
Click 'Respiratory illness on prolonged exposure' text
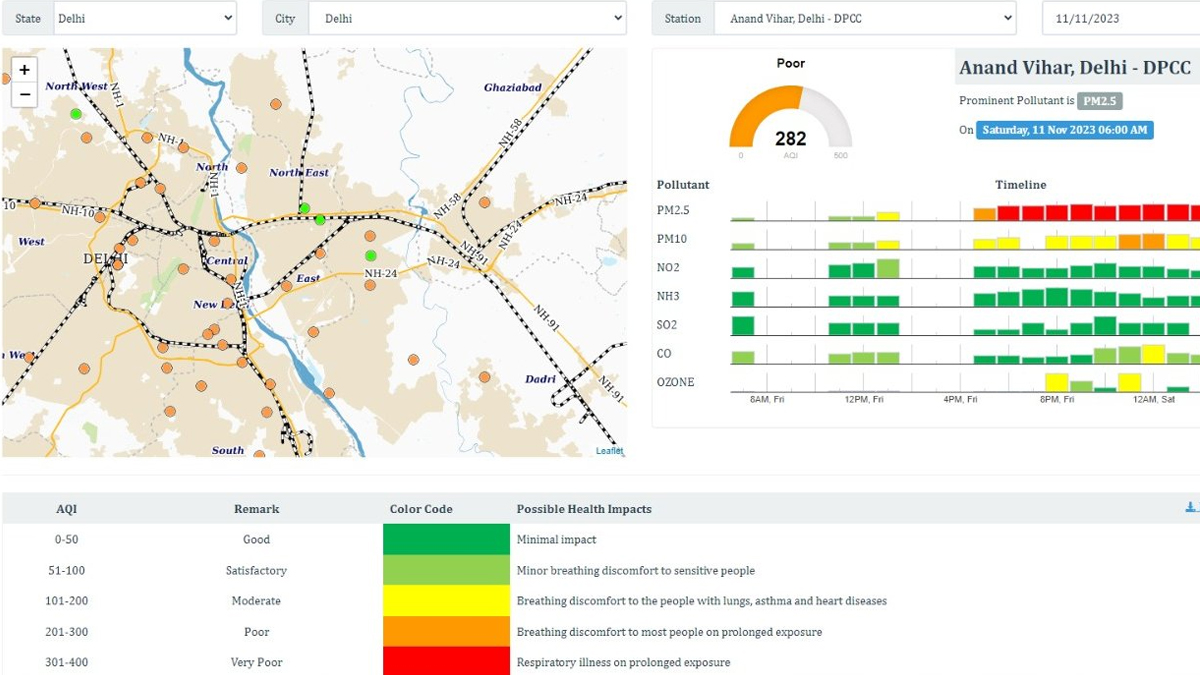coord(623,662)
